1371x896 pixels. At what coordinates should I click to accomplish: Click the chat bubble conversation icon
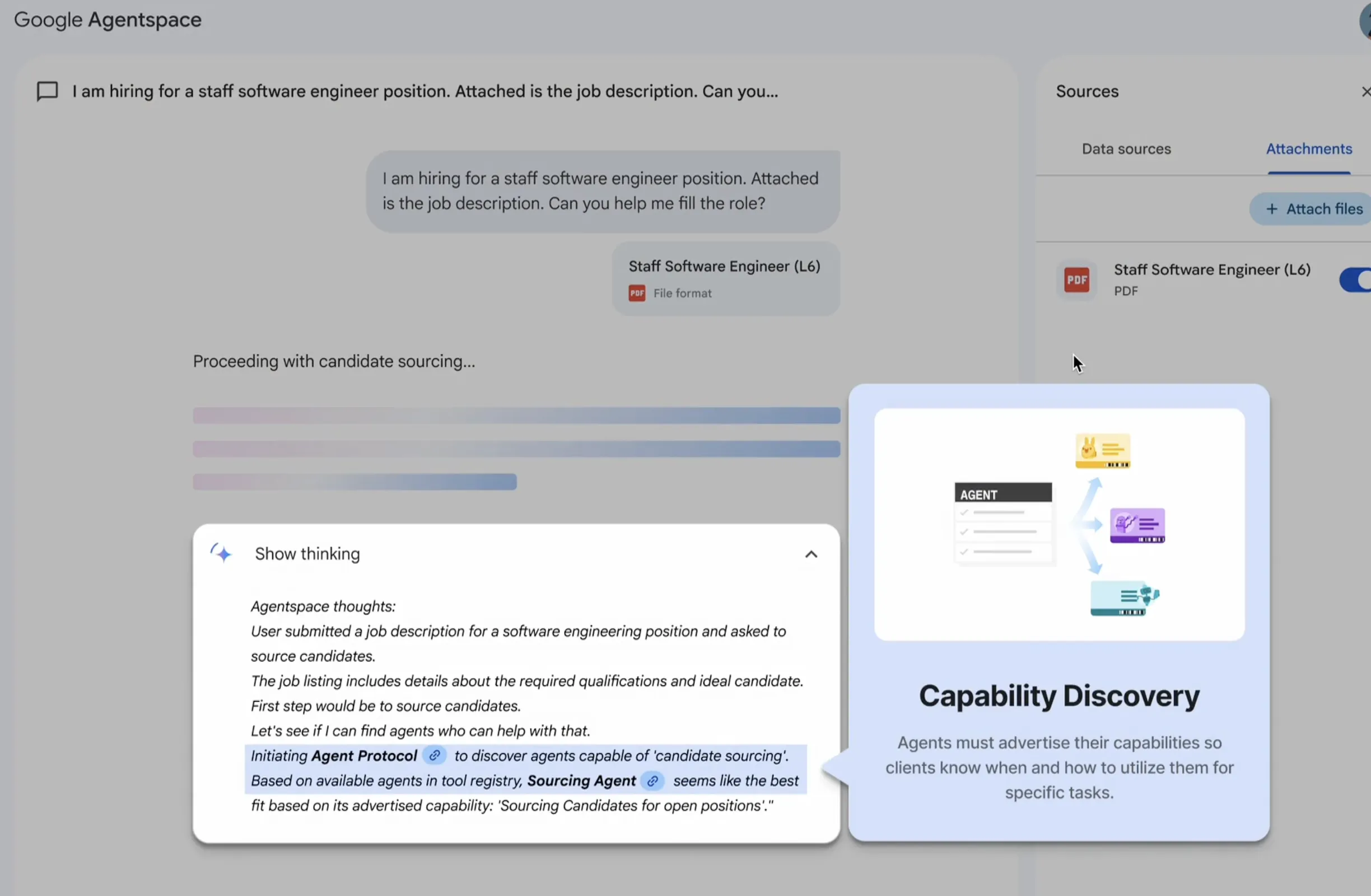click(x=47, y=91)
